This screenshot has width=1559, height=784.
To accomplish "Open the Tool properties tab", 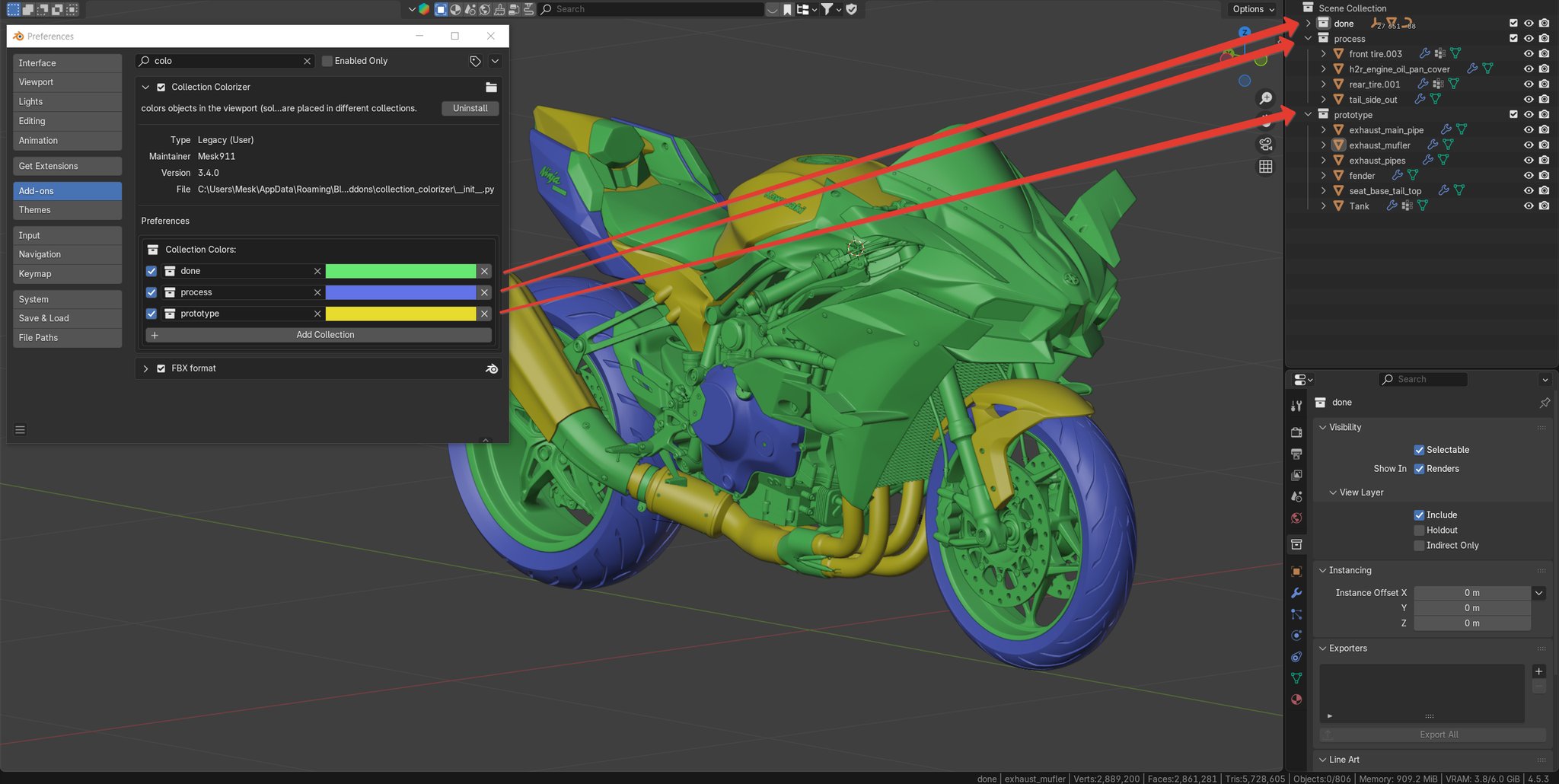I will point(1296,406).
